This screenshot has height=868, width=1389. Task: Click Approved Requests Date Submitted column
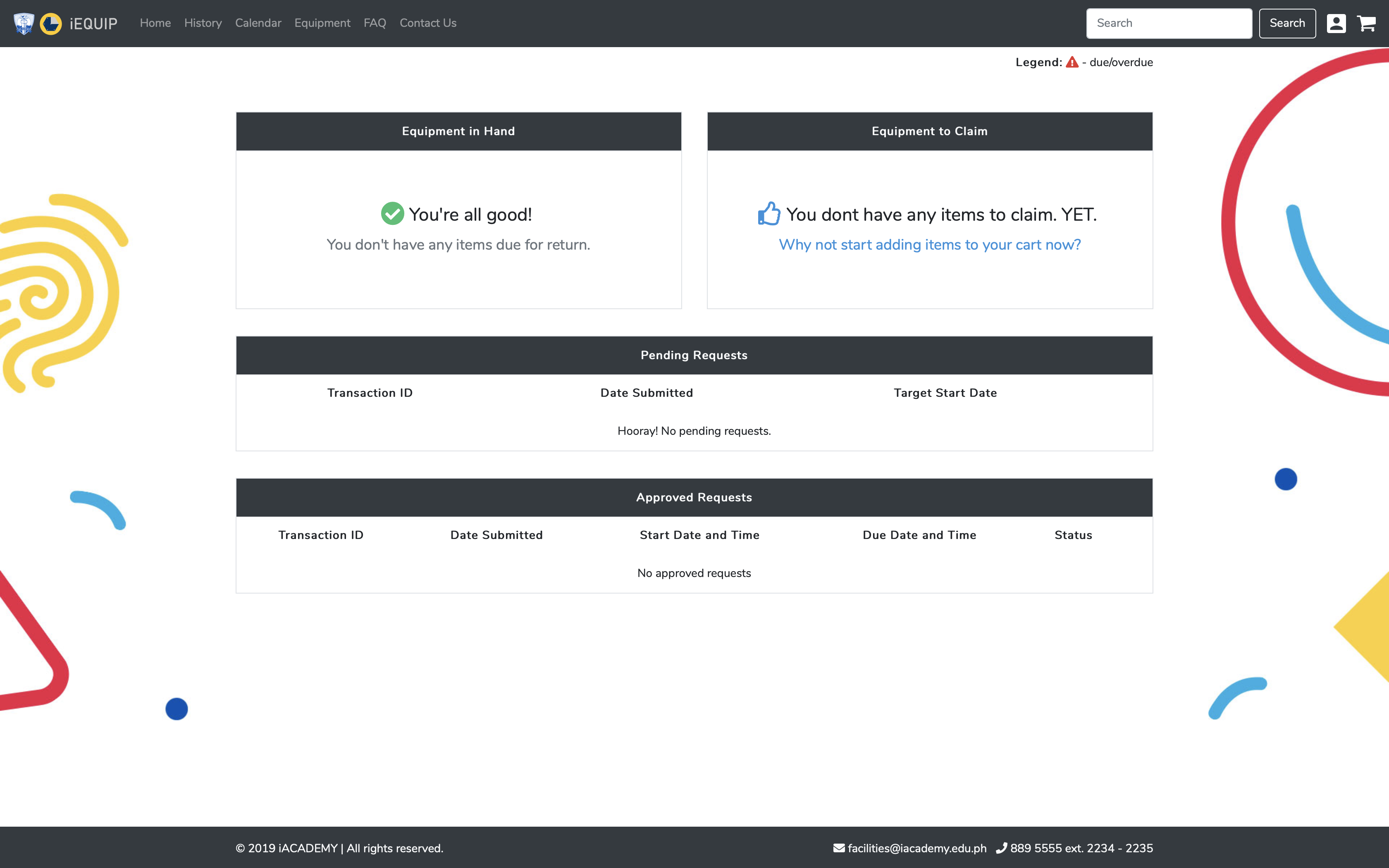tap(496, 535)
